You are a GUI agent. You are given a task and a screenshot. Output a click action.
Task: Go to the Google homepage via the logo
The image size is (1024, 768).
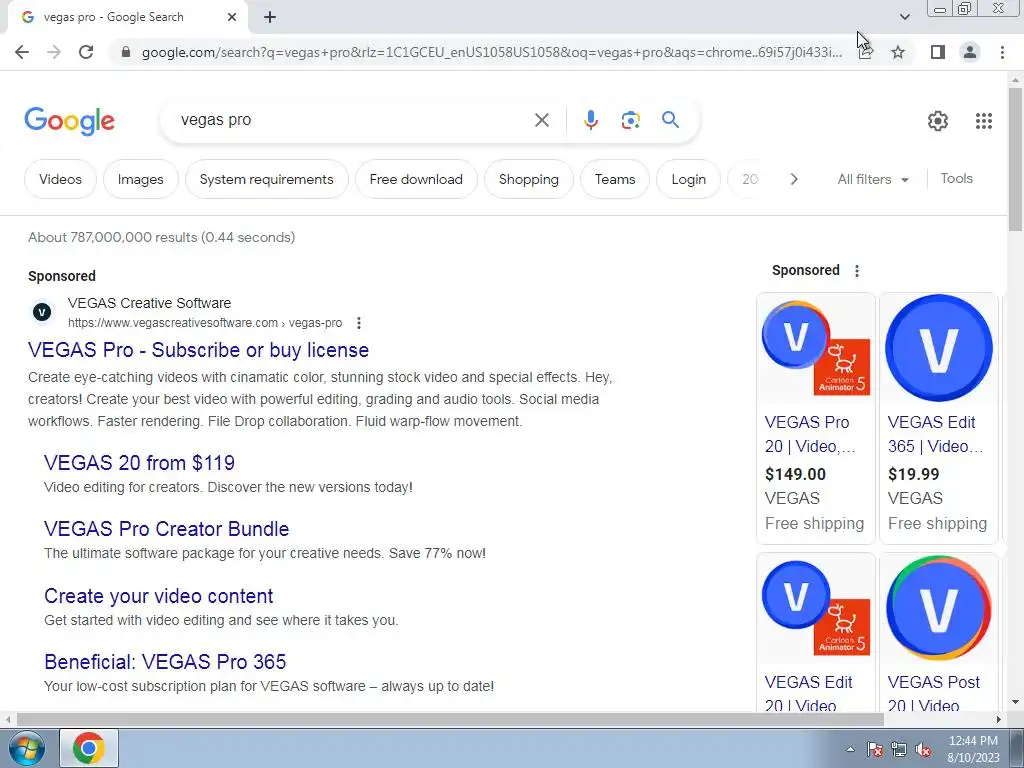tap(69, 121)
